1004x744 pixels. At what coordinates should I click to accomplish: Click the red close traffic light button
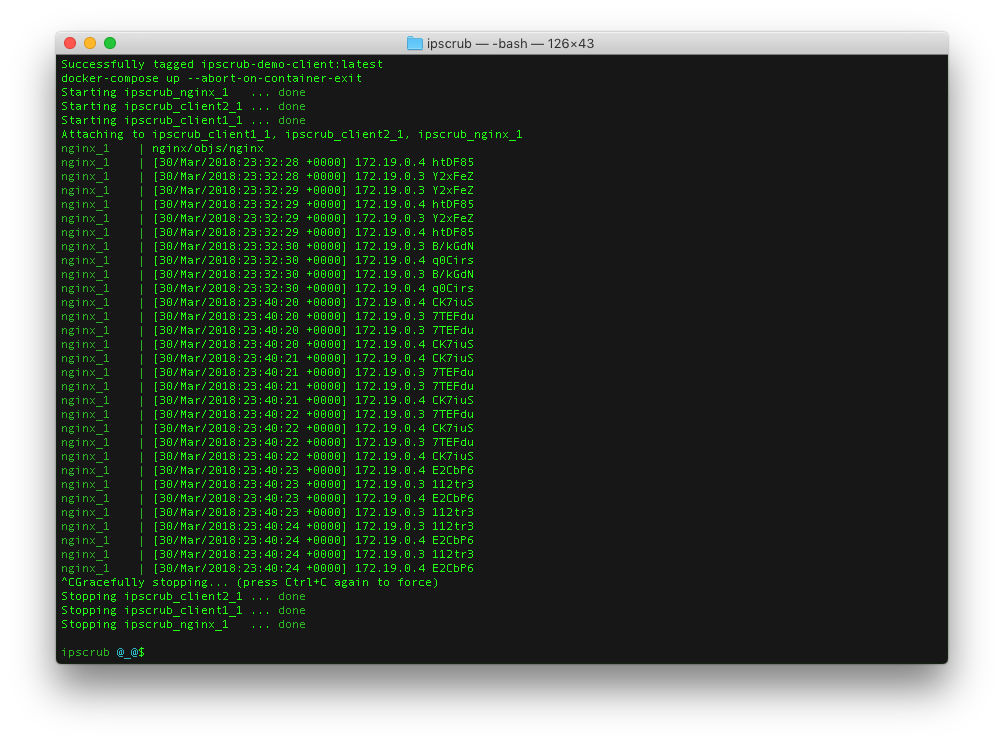(x=69, y=43)
